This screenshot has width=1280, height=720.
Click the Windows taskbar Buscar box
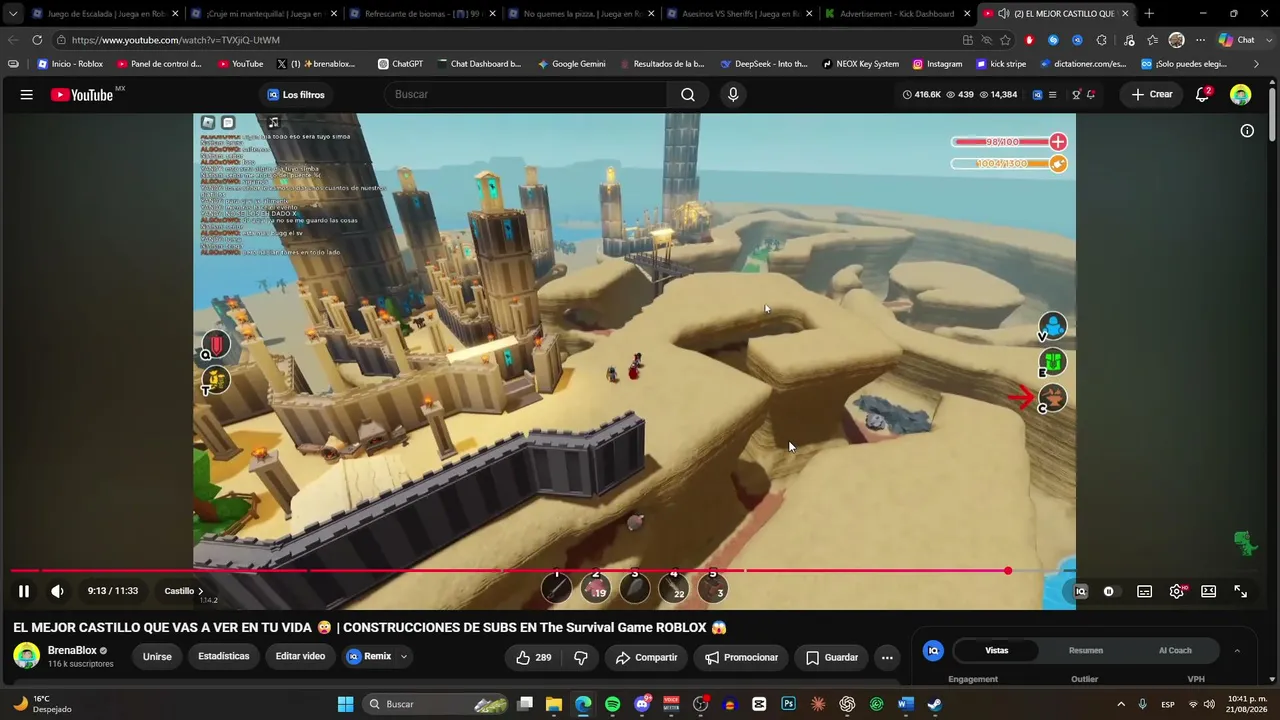pyautogui.click(x=434, y=704)
